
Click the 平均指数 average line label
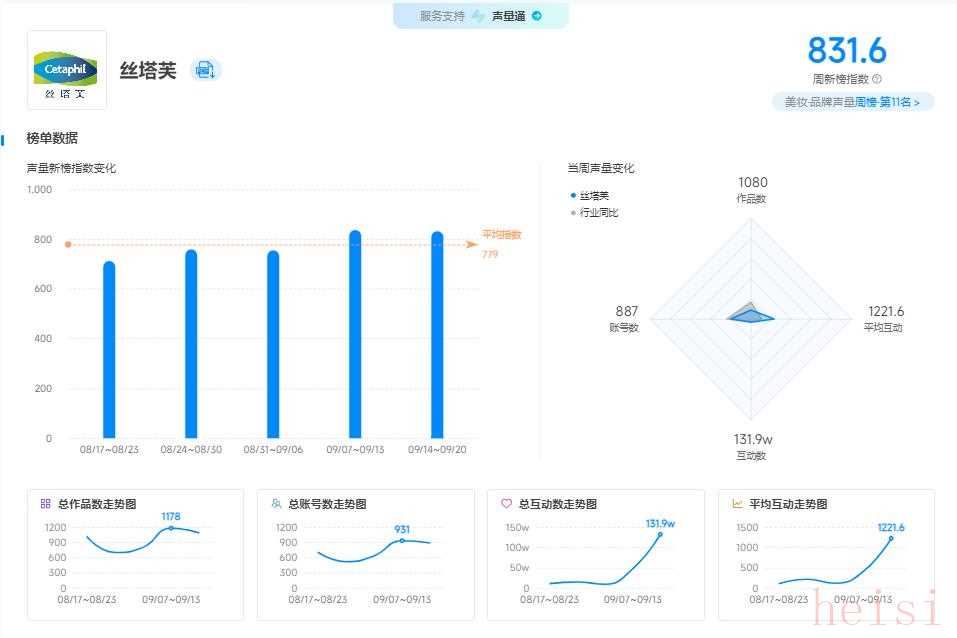click(x=501, y=235)
